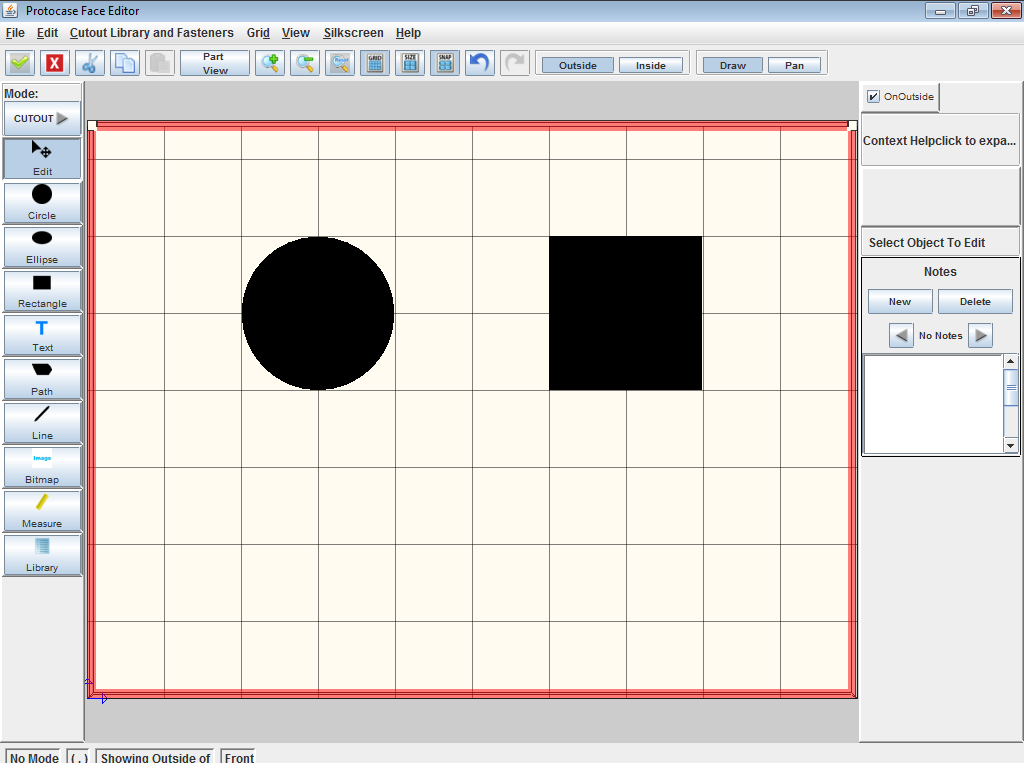Screen dimensions: 1024x763
Task: Click the 'Front' status text
Action: pos(239,757)
